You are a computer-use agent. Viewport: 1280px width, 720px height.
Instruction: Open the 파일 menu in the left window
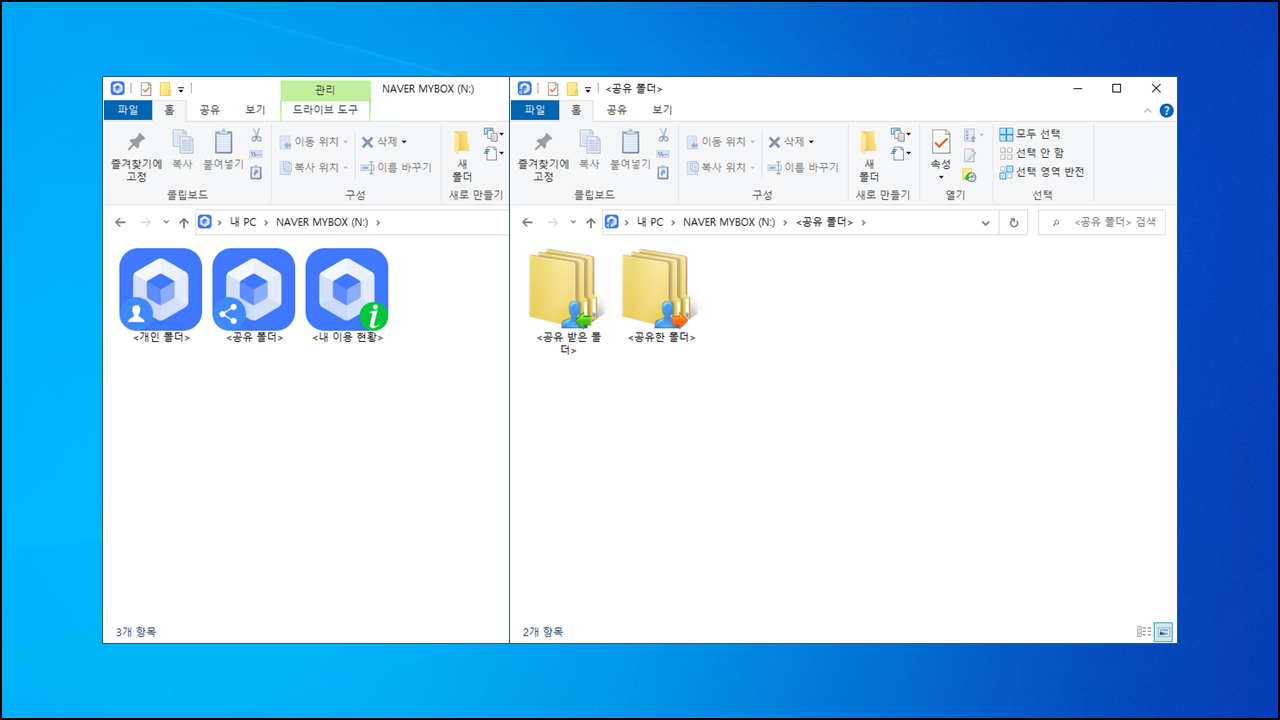(128, 110)
